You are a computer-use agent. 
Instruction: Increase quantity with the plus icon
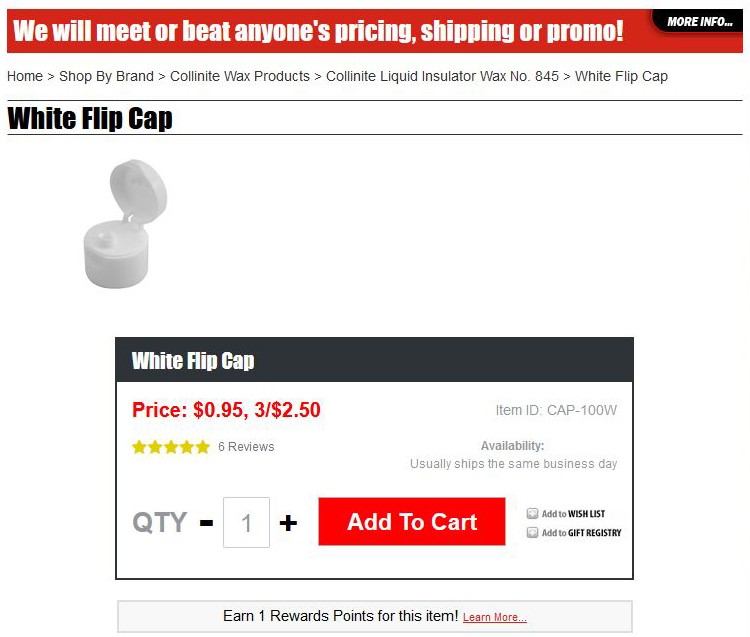click(x=288, y=523)
